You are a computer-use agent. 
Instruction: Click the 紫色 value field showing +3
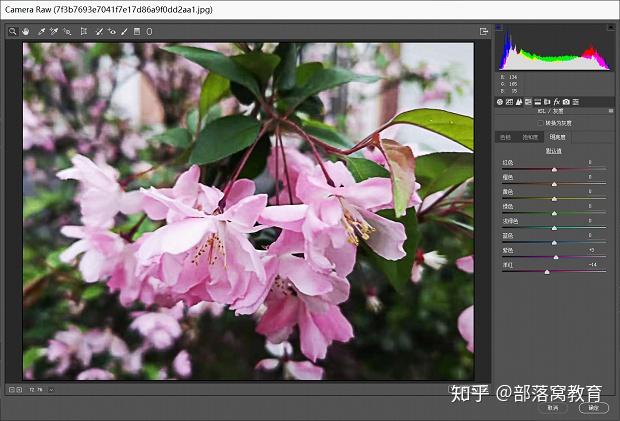592,250
